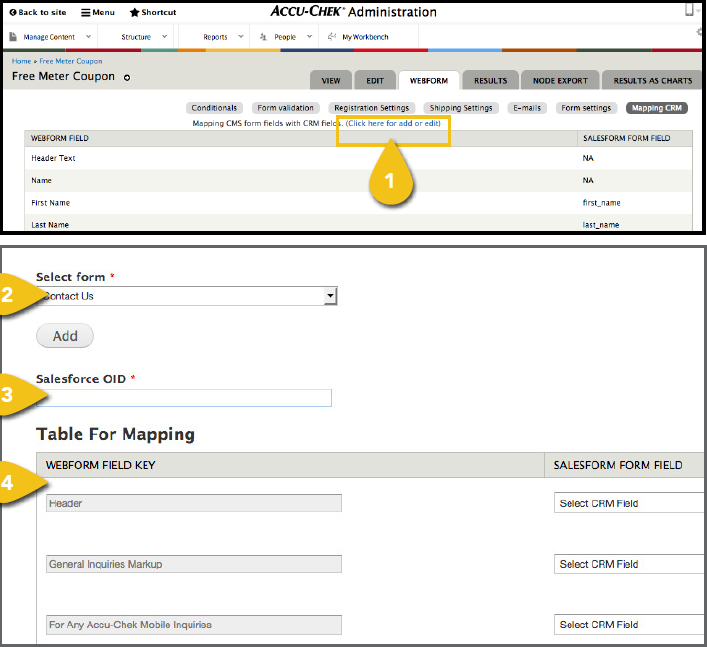Open the Select form dropdown showing Contact Us
707x647 pixels.
pos(187,296)
